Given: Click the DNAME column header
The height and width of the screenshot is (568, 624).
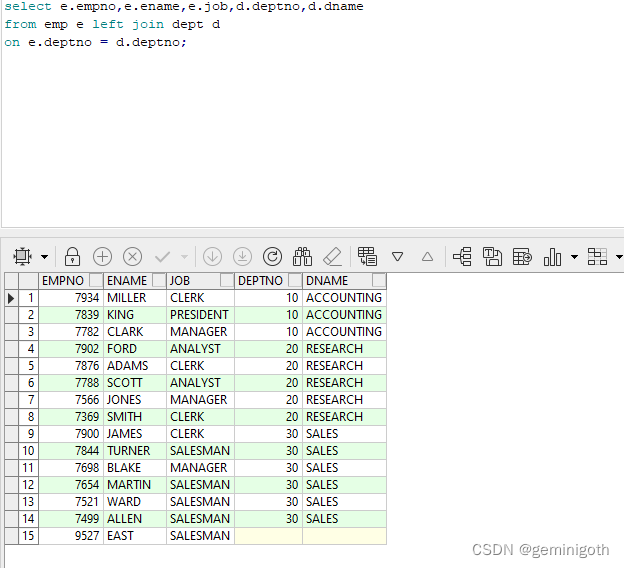Looking at the screenshot, I should pyautogui.click(x=344, y=281).
